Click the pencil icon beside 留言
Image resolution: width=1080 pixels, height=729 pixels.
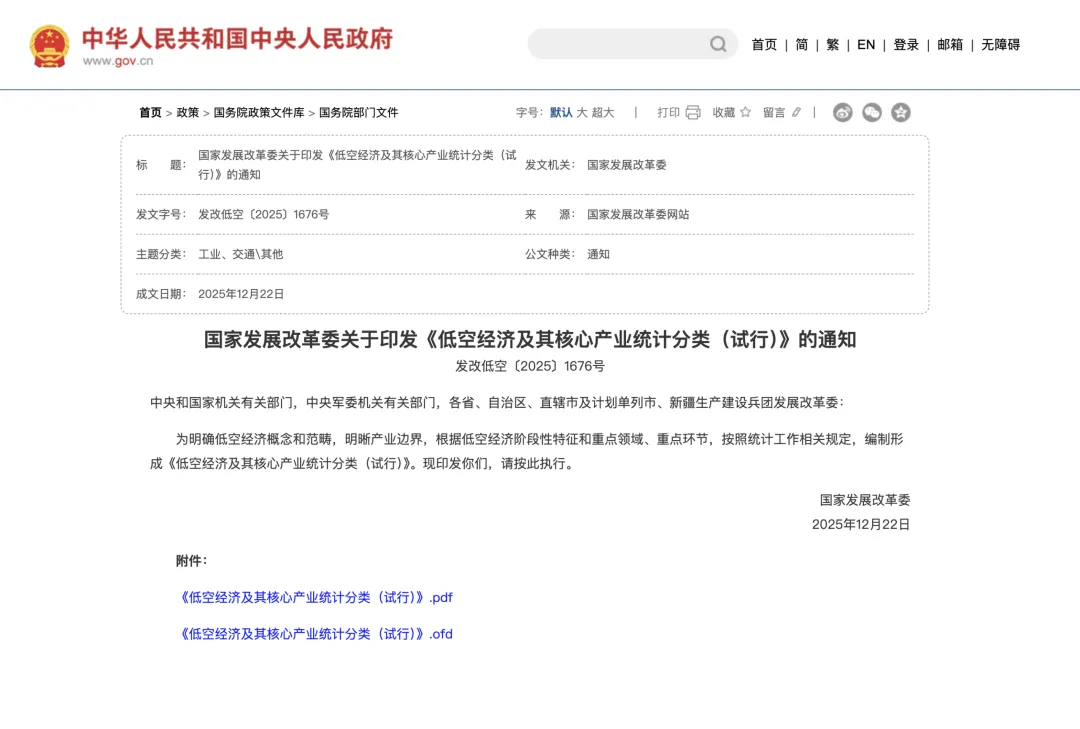(x=797, y=113)
